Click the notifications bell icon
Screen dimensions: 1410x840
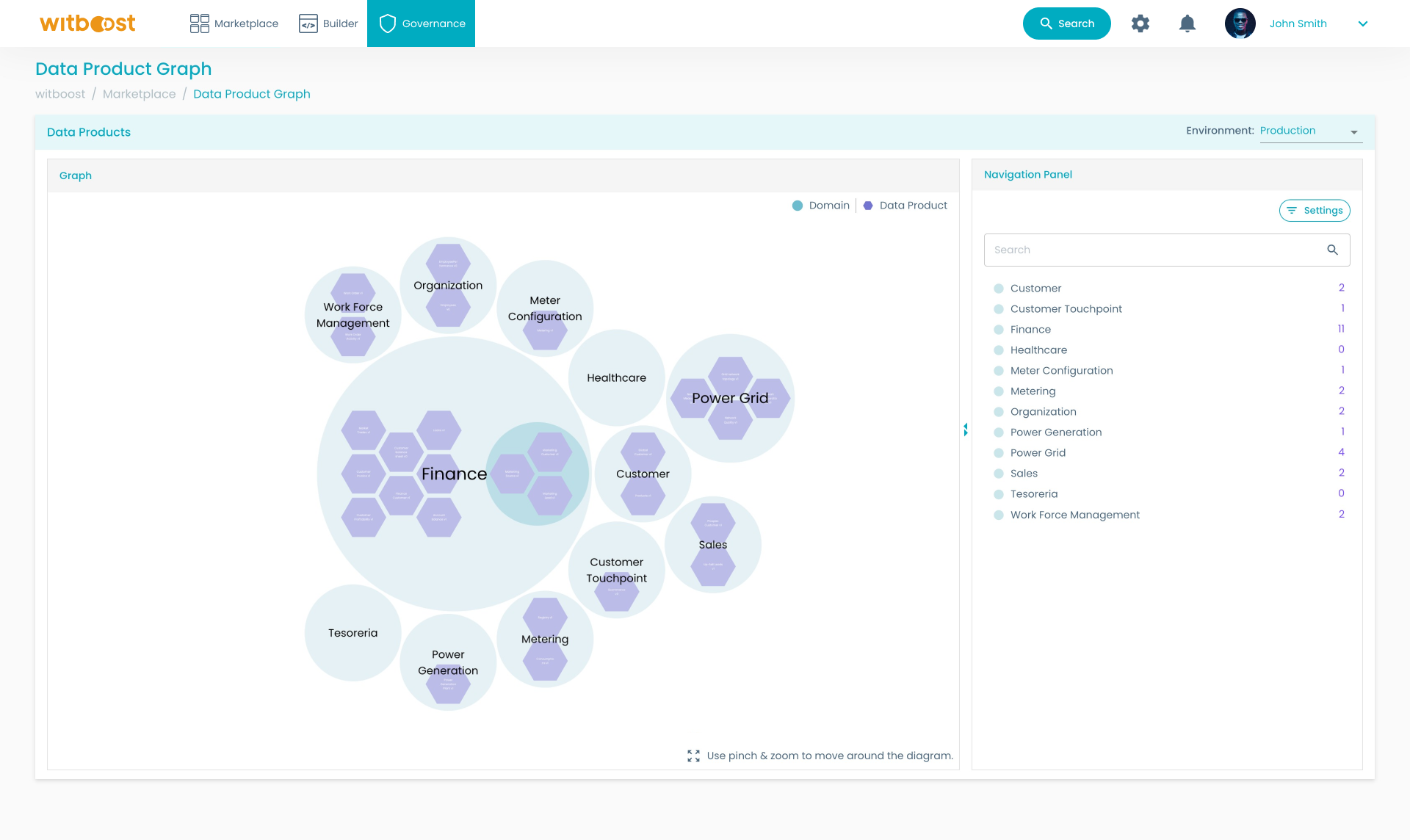(x=1187, y=23)
